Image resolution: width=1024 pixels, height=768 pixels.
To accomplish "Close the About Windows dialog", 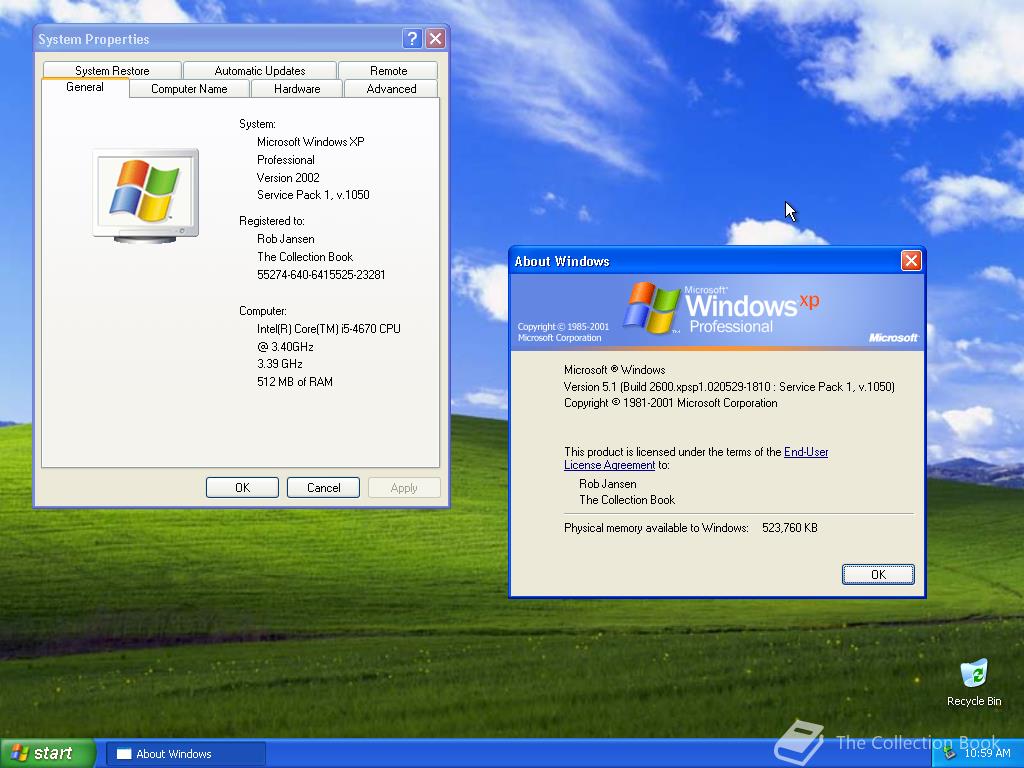I will click(911, 261).
